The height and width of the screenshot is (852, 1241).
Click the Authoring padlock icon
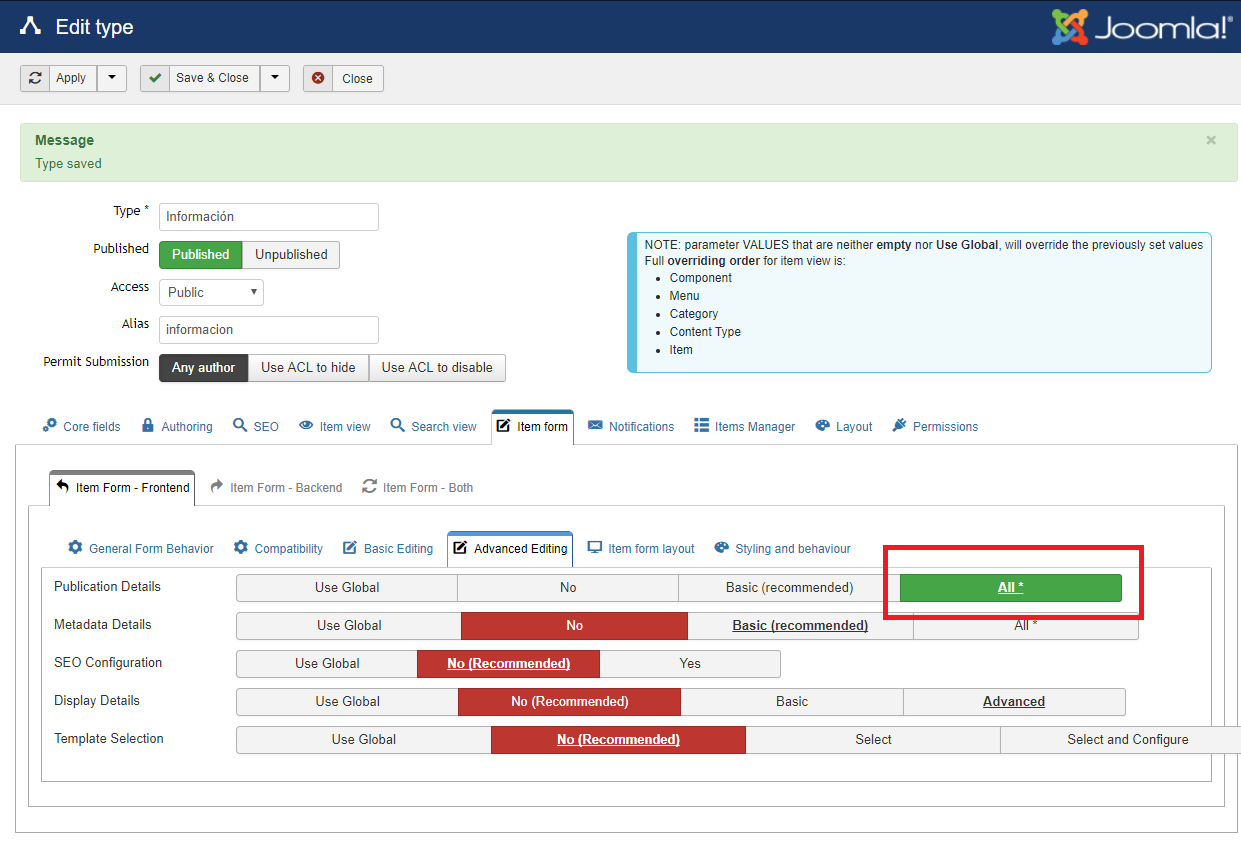148,425
